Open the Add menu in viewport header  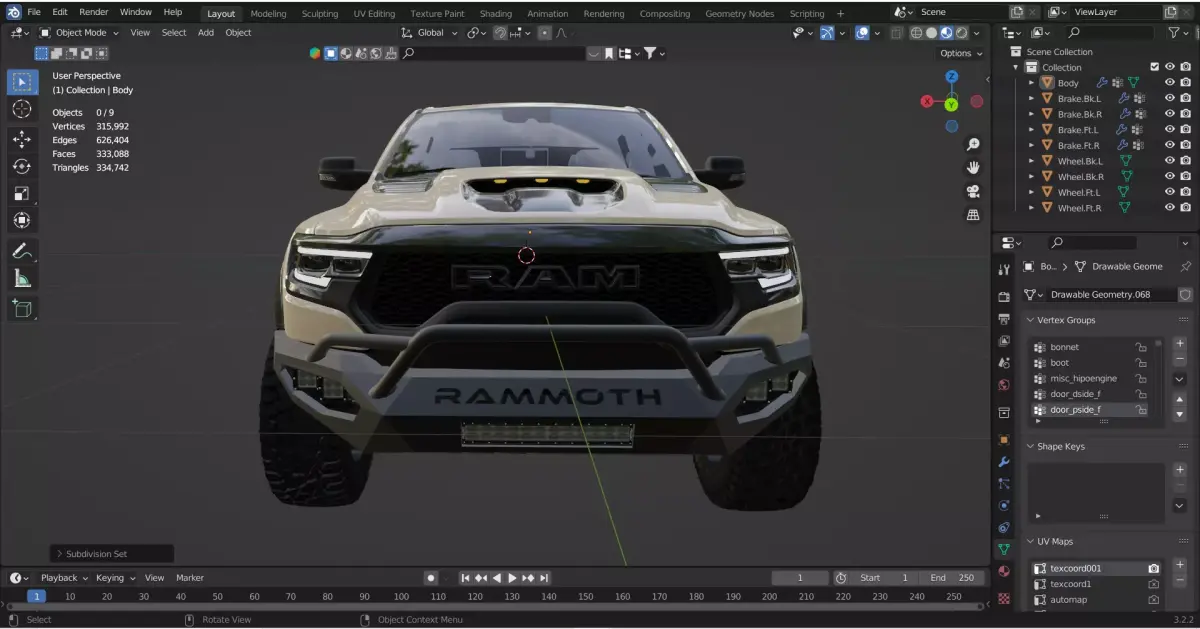[x=205, y=33]
